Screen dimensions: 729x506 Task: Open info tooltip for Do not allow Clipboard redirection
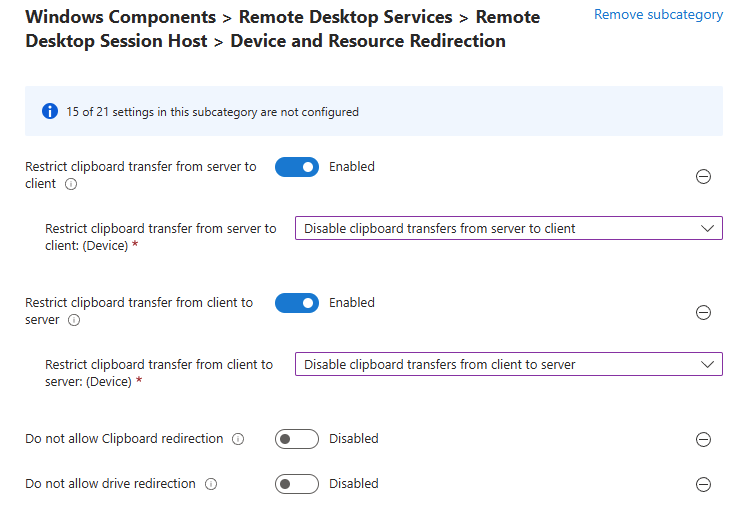(x=238, y=439)
